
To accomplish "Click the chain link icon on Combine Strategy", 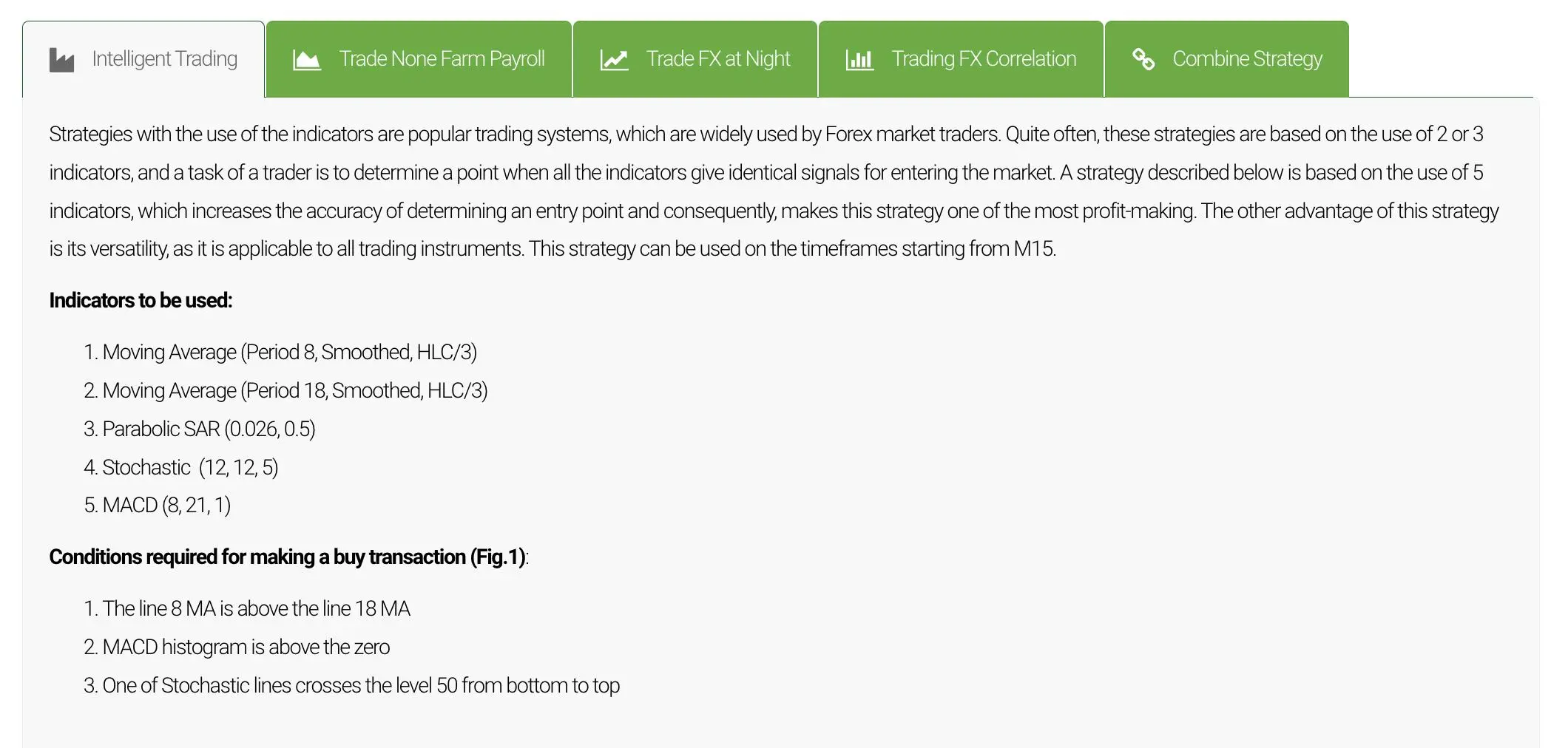I will click(1143, 59).
